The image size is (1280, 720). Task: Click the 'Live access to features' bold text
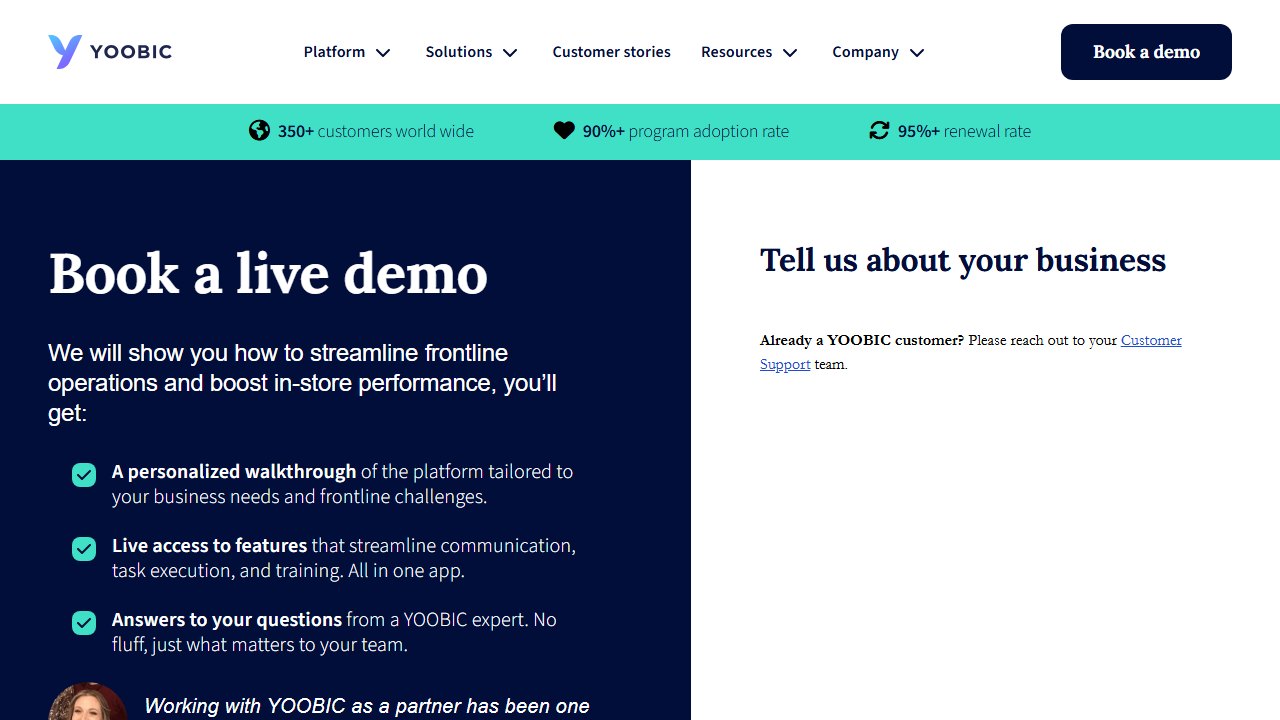pyautogui.click(x=210, y=545)
